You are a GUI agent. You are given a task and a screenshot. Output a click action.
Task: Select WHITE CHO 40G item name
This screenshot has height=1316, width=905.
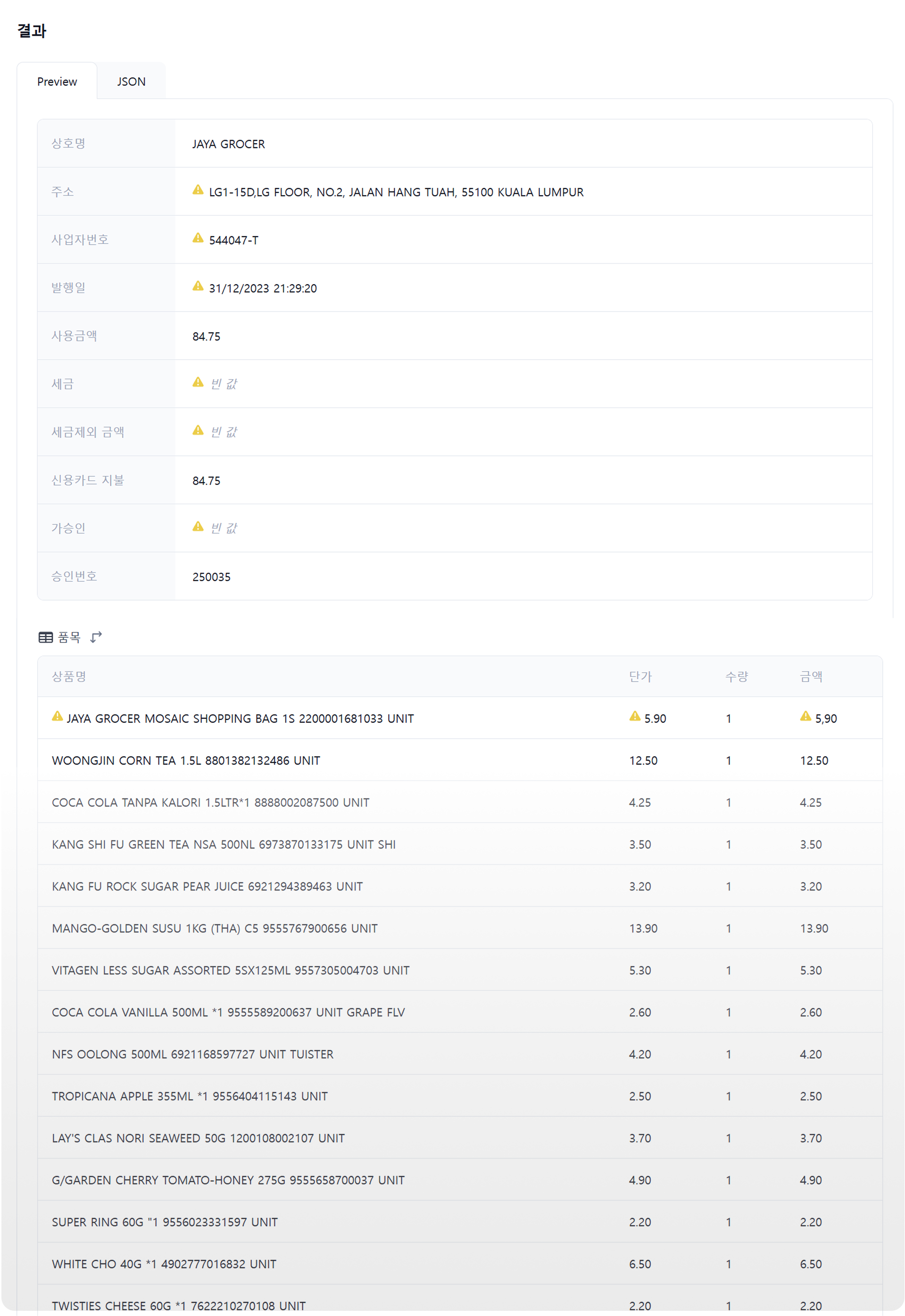coord(165,1264)
